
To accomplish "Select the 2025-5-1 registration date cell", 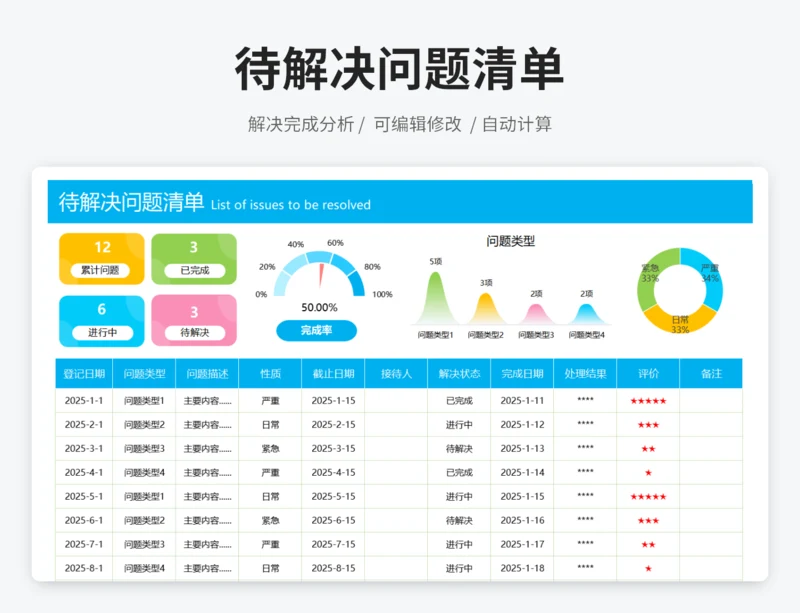I will tap(84, 497).
